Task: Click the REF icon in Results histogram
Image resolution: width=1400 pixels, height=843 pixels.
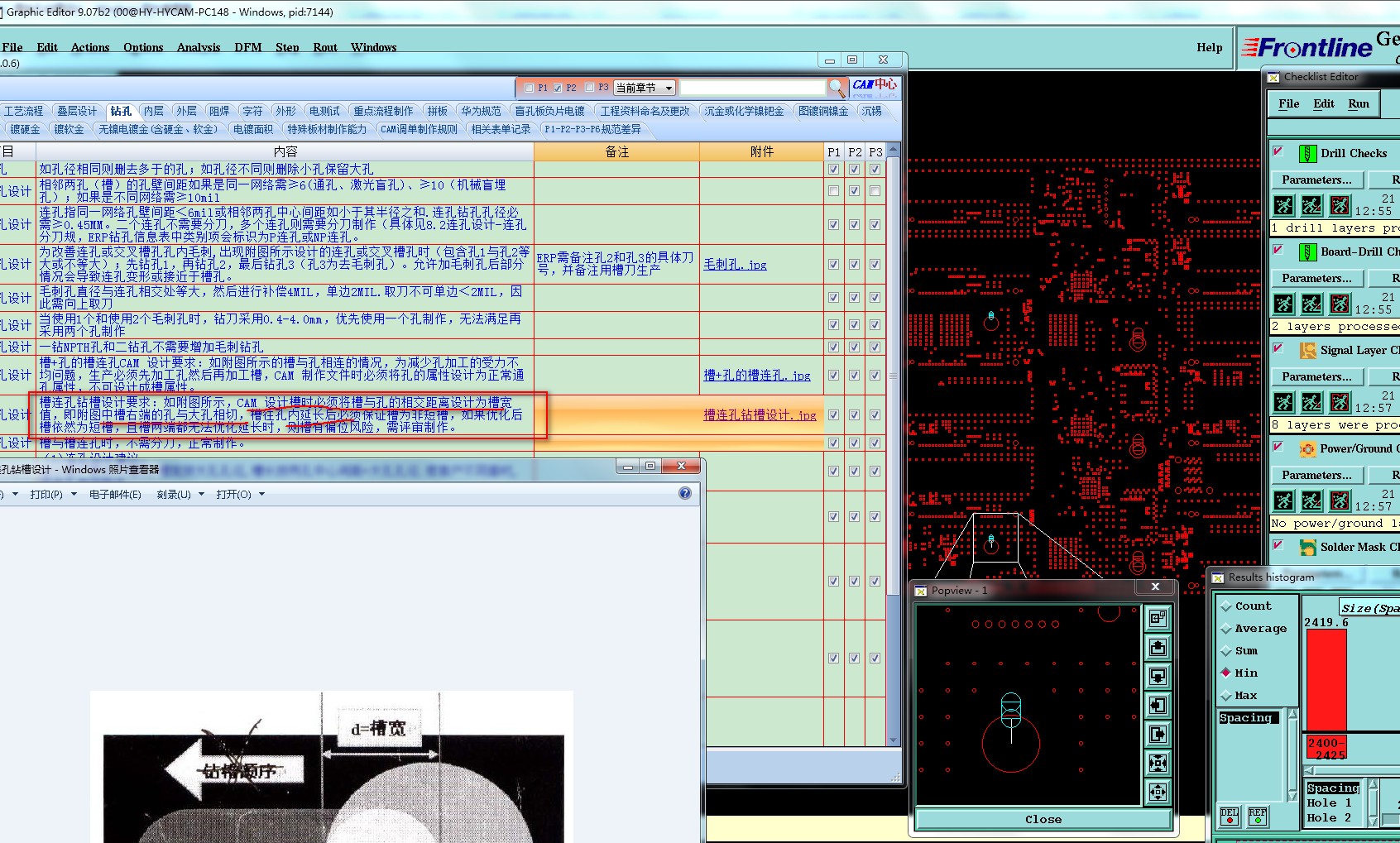Action: [x=1258, y=816]
